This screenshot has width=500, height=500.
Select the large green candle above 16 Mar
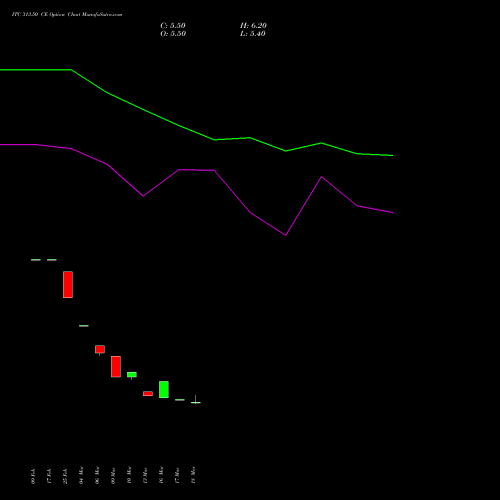[164, 389]
